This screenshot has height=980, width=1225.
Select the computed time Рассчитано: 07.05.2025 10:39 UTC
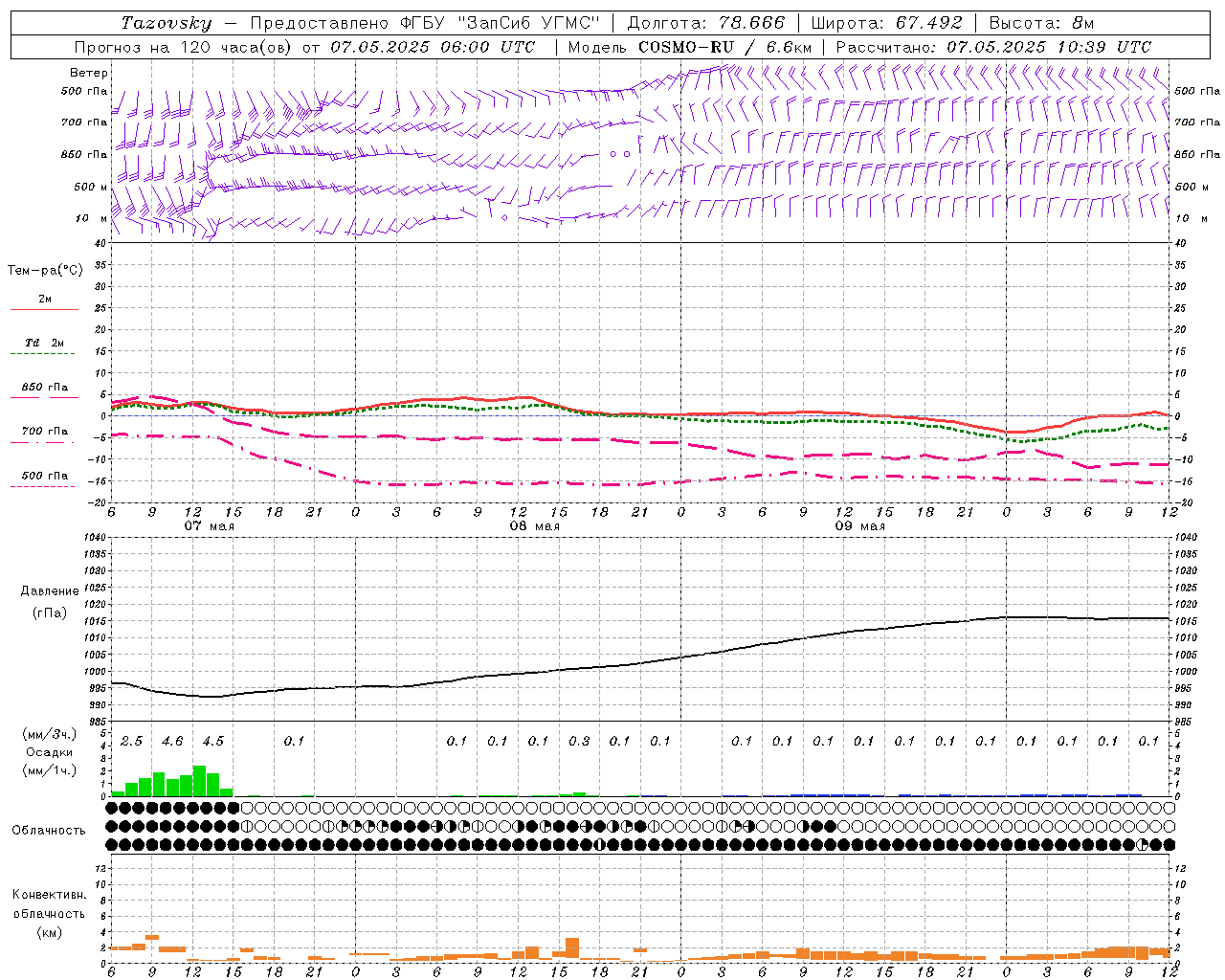coord(993,47)
